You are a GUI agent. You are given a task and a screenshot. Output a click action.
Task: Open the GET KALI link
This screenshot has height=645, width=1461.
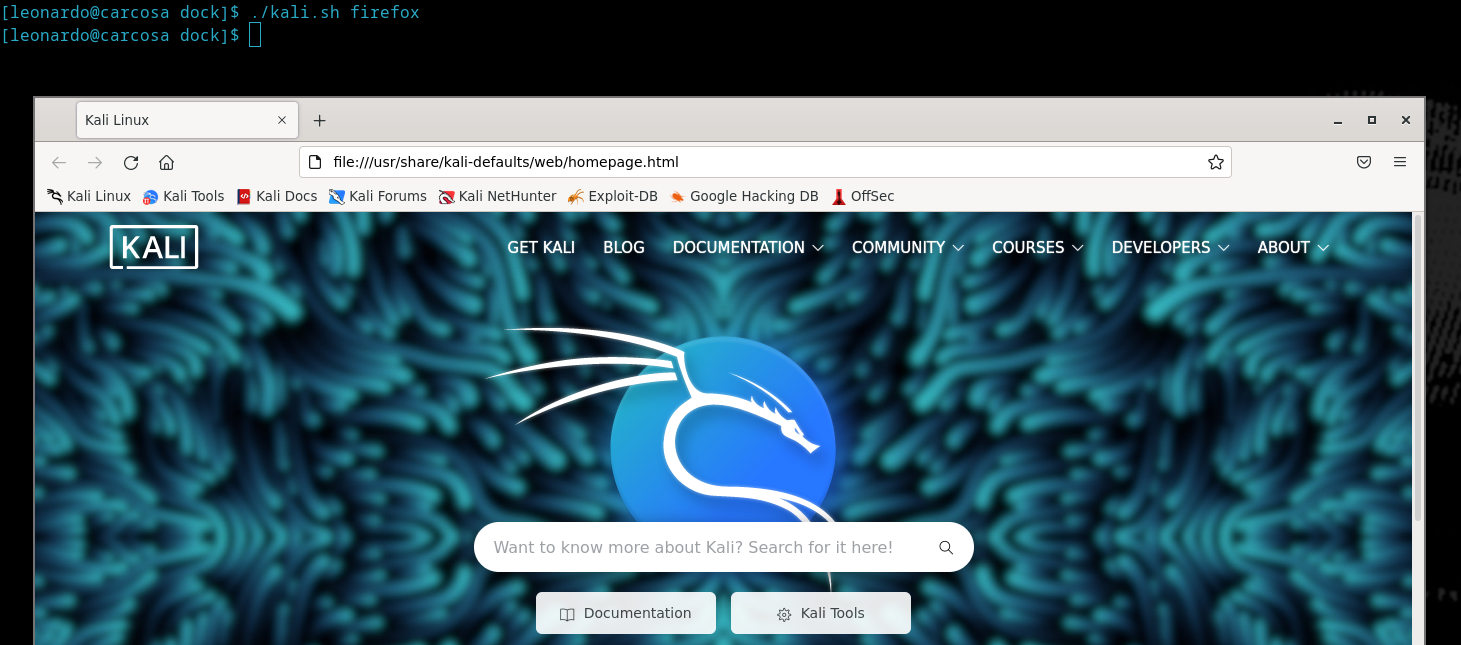point(541,247)
